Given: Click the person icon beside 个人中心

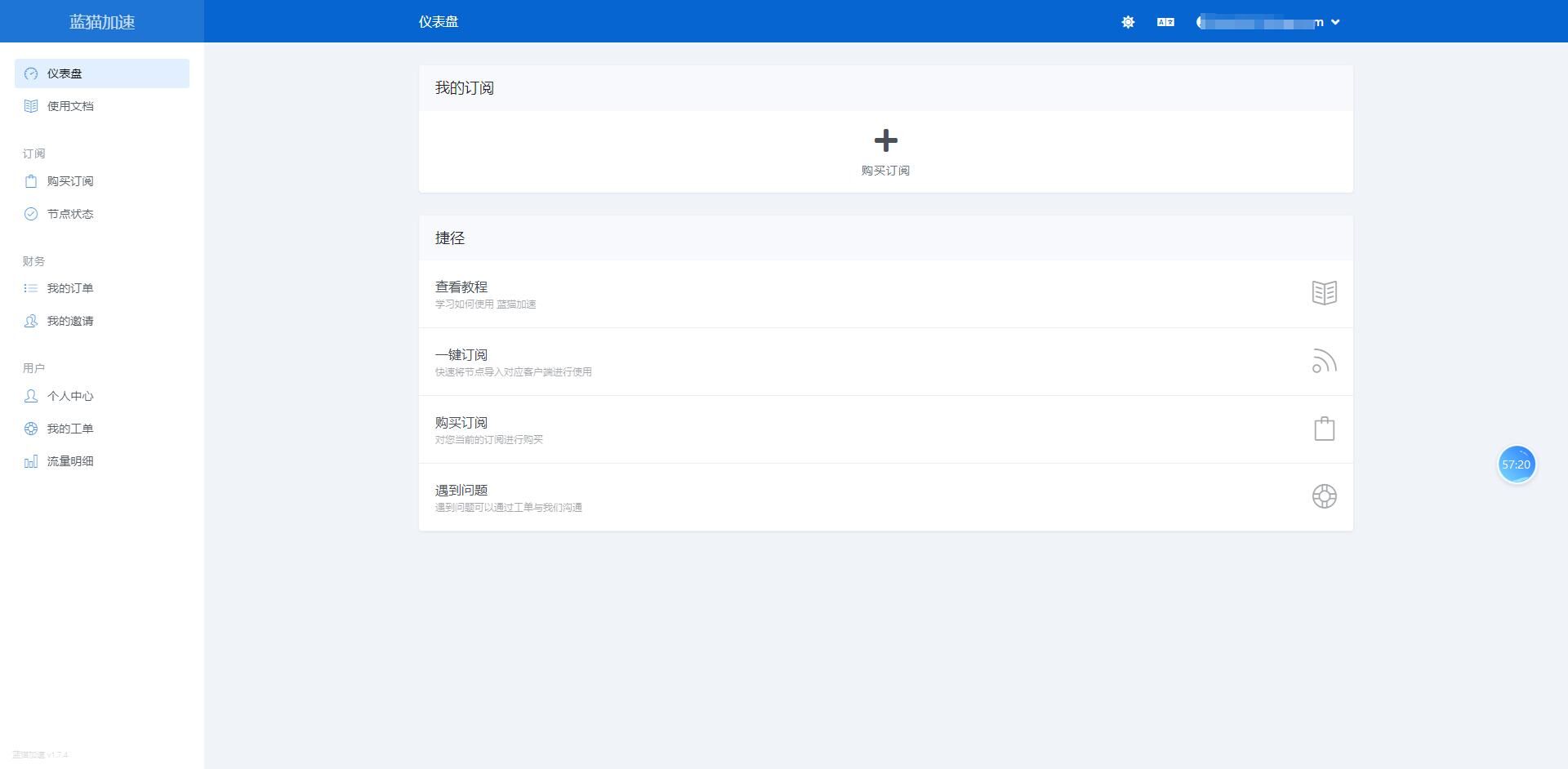Looking at the screenshot, I should point(31,396).
